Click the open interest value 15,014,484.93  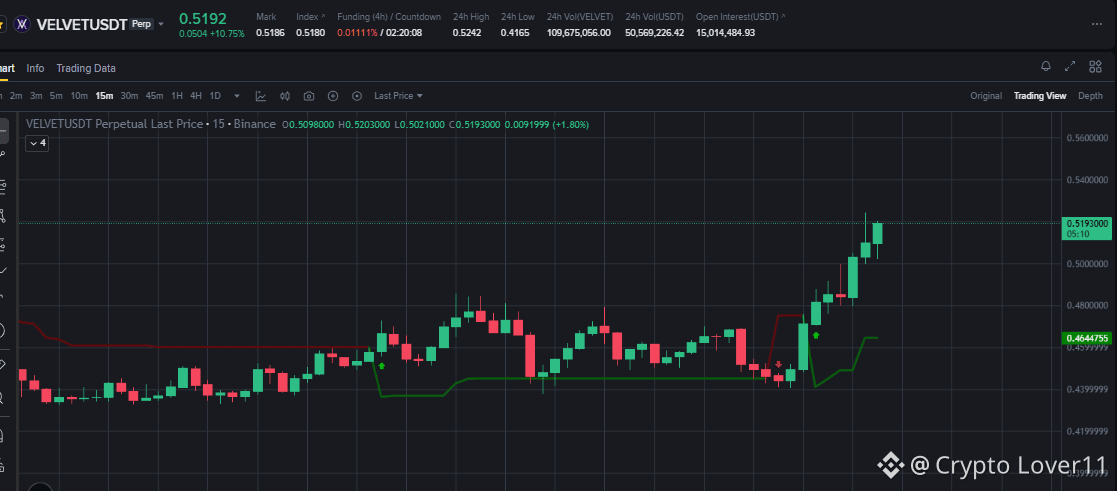coord(725,32)
